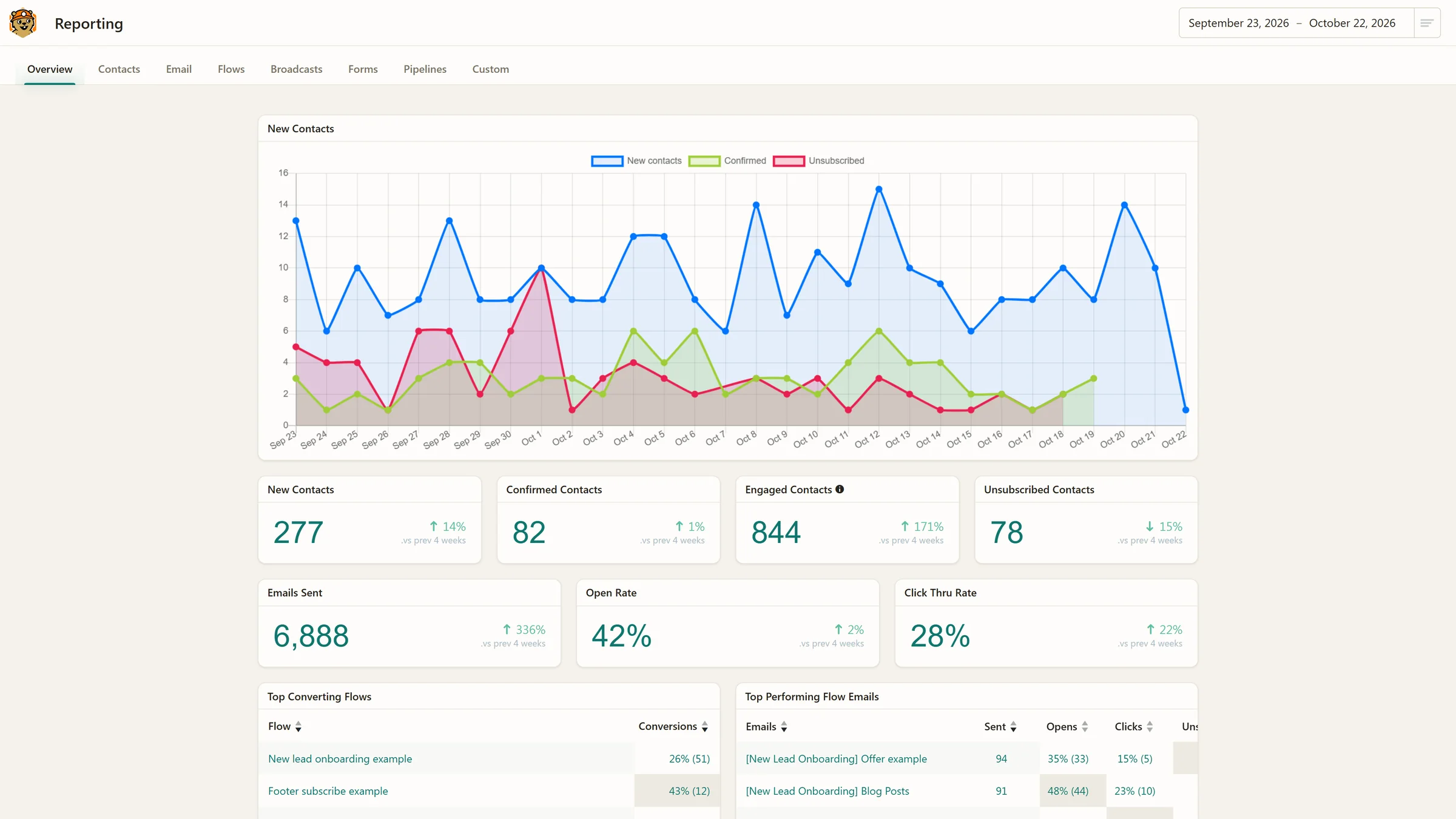Sort flow emails by Emails column
Image resolution: width=1456 pixels, height=819 pixels.
pos(766,727)
